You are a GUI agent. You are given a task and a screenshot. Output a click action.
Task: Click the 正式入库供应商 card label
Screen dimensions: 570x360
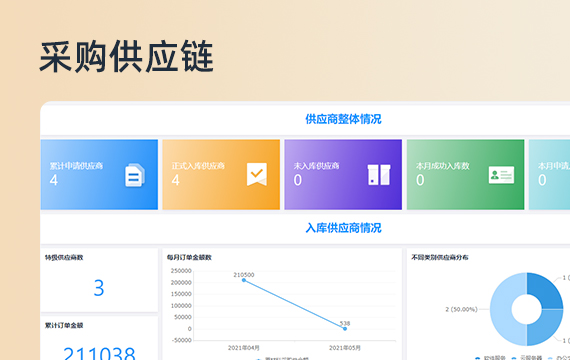tap(198, 166)
